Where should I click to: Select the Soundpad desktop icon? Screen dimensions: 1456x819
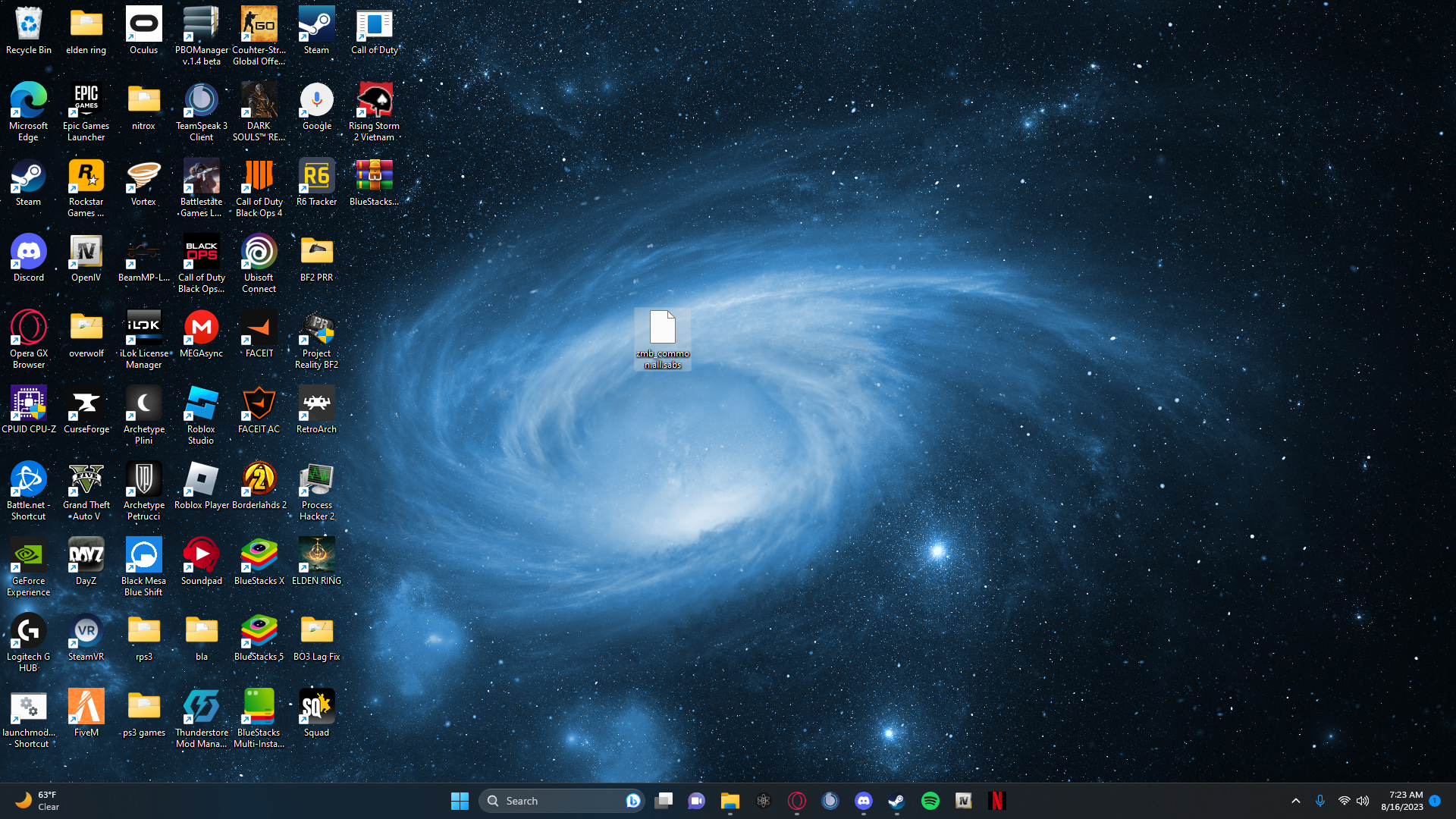(201, 562)
